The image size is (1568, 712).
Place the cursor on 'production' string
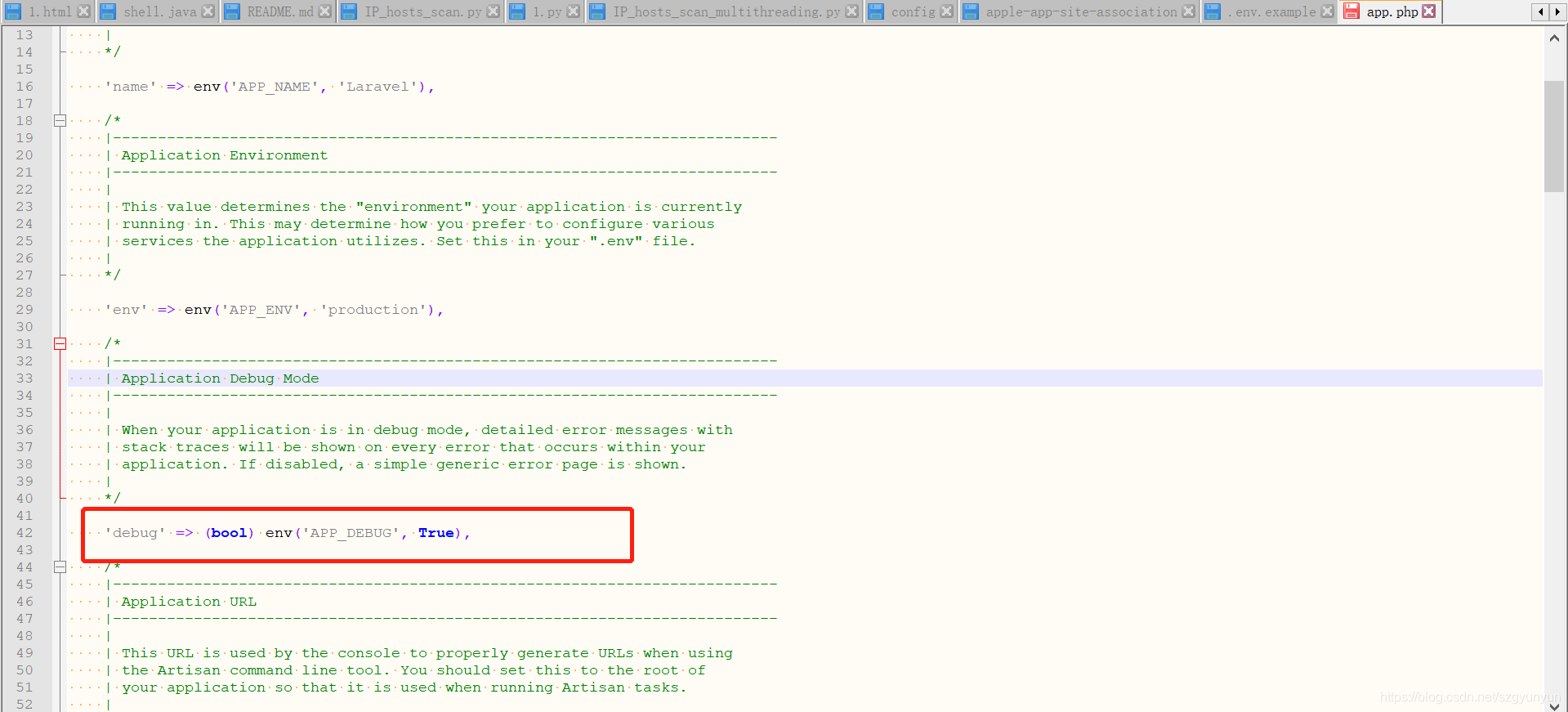pyautogui.click(x=373, y=310)
